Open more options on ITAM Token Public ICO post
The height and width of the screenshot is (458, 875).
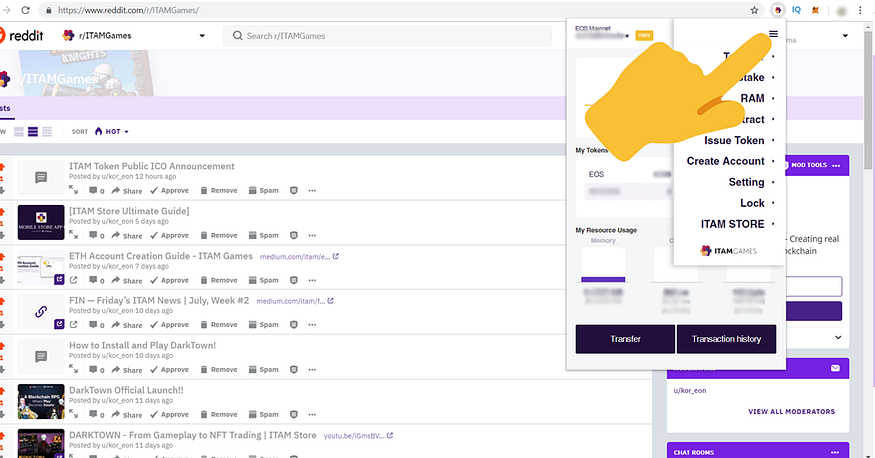click(312, 190)
